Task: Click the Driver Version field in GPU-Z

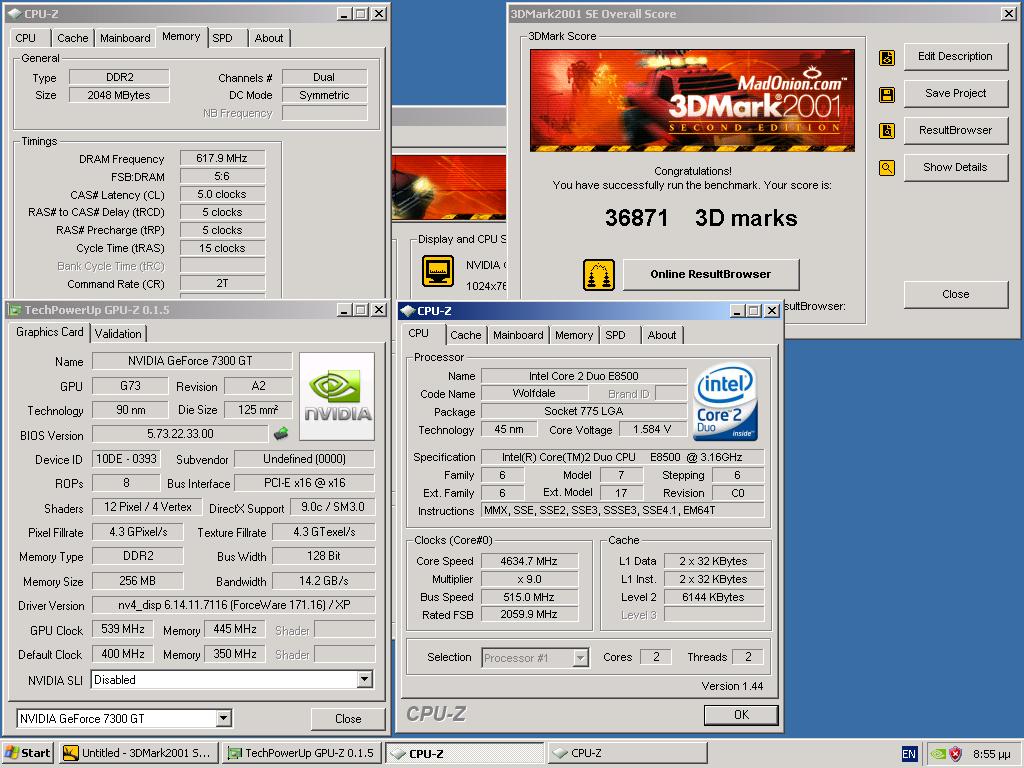Action: pyautogui.click(x=234, y=605)
